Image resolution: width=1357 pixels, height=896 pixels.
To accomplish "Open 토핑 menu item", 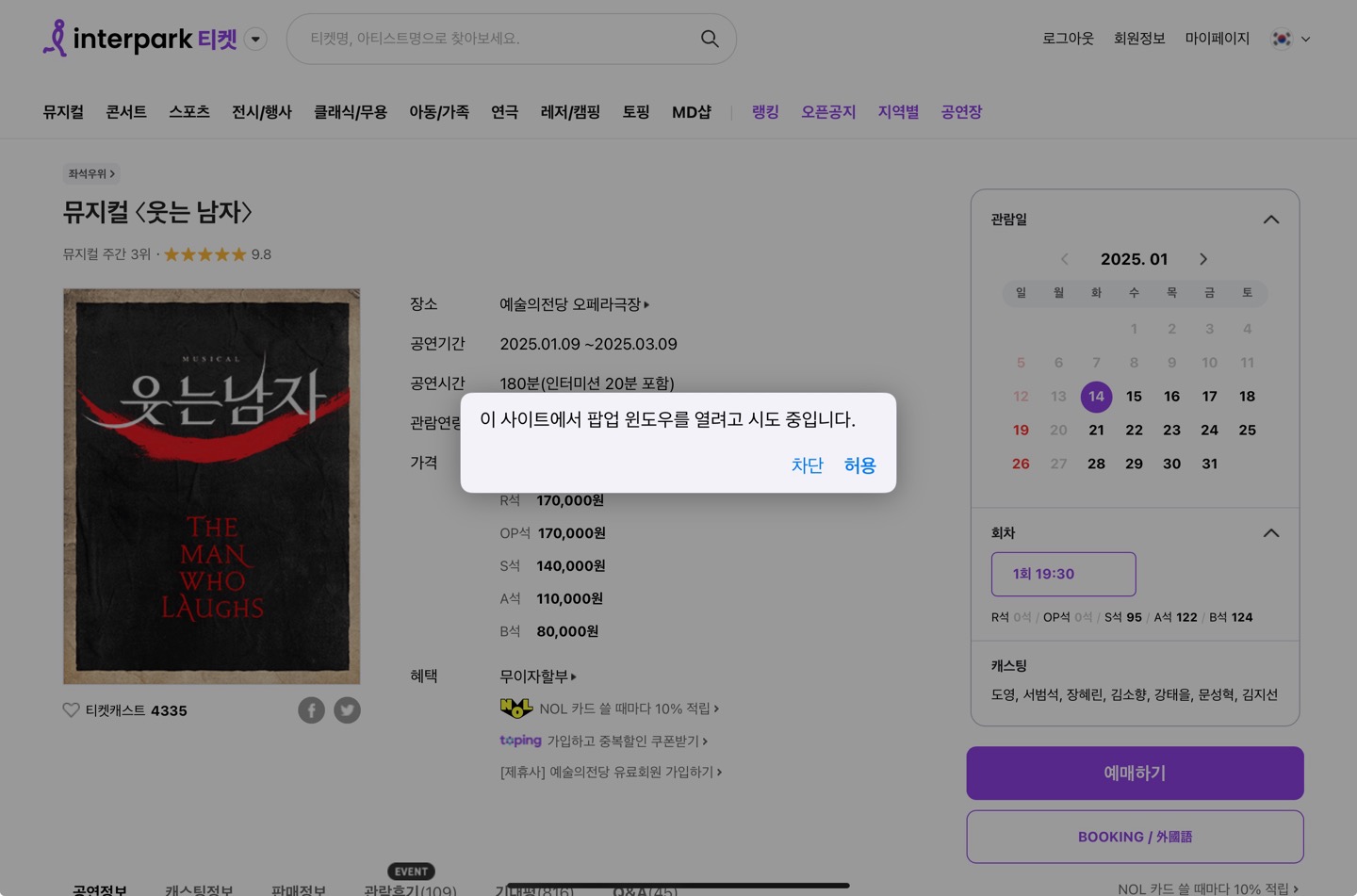I will [x=636, y=112].
